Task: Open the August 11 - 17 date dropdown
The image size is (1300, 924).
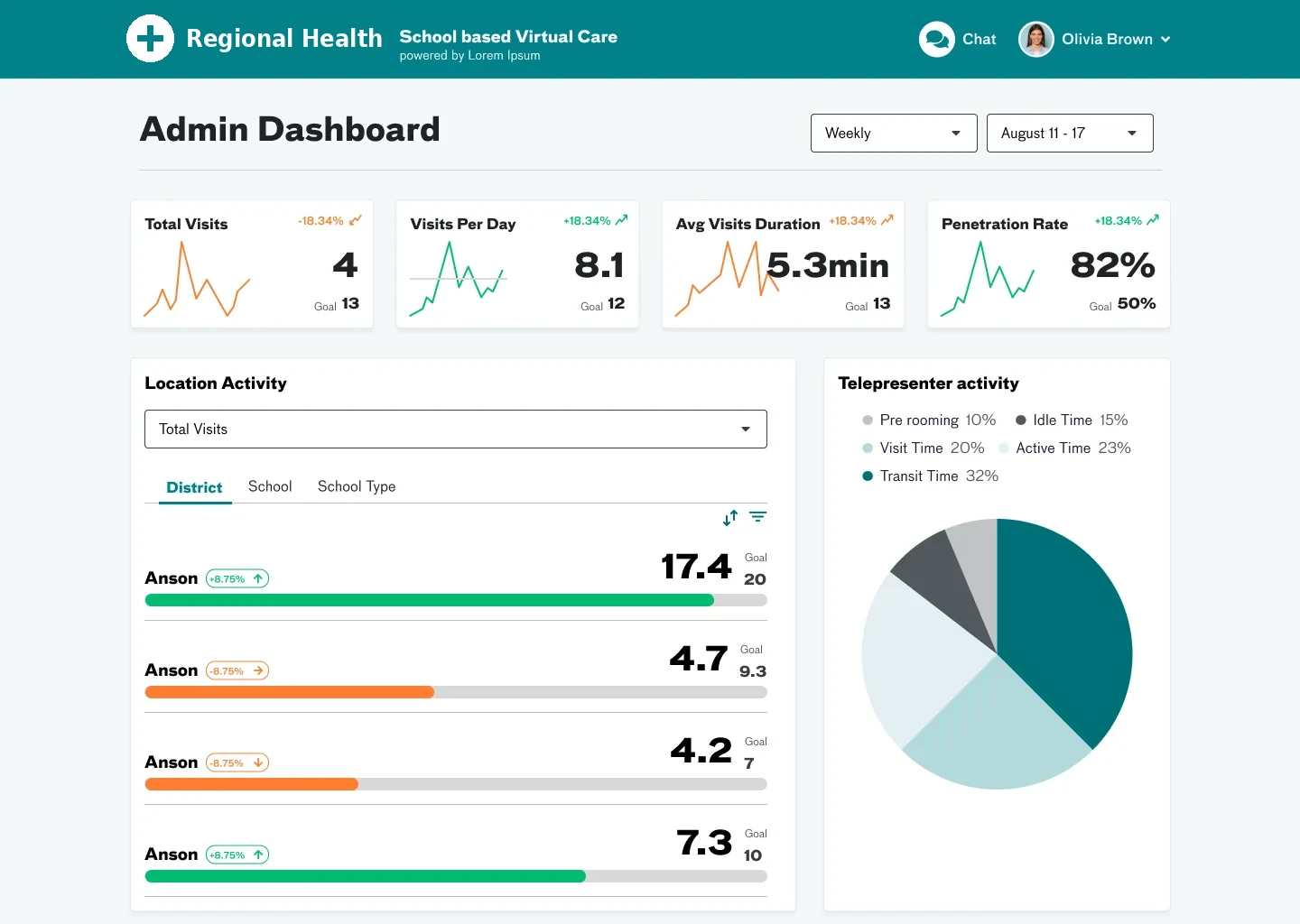Action: coord(1070,133)
